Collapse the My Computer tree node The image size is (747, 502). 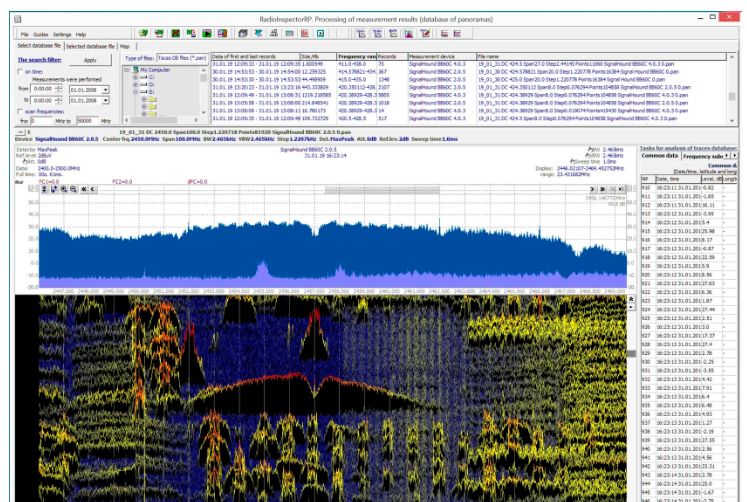(127, 70)
